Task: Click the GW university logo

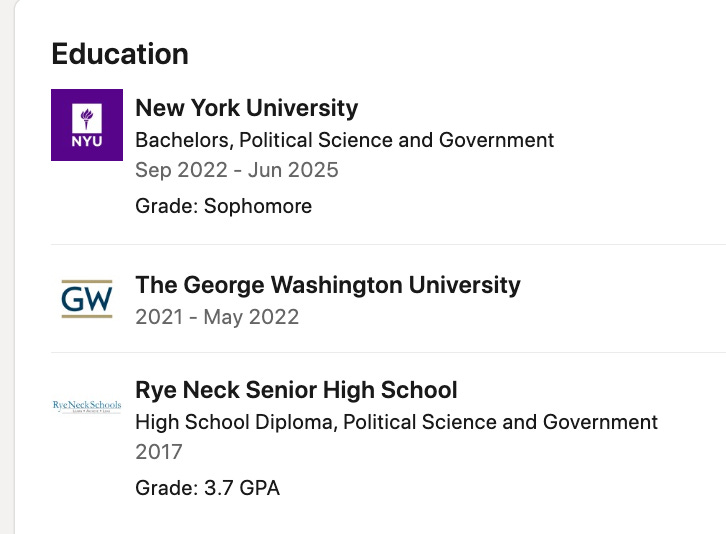Action: coord(87,298)
